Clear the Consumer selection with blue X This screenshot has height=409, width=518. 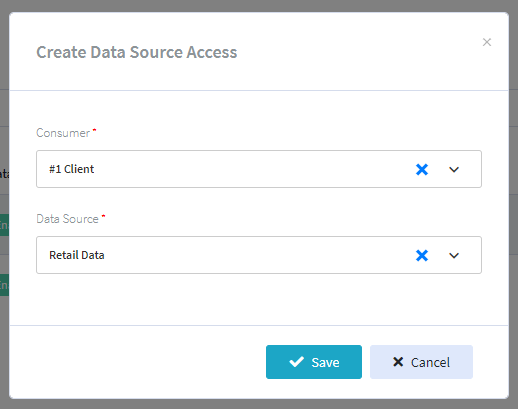click(x=422, y=169)
